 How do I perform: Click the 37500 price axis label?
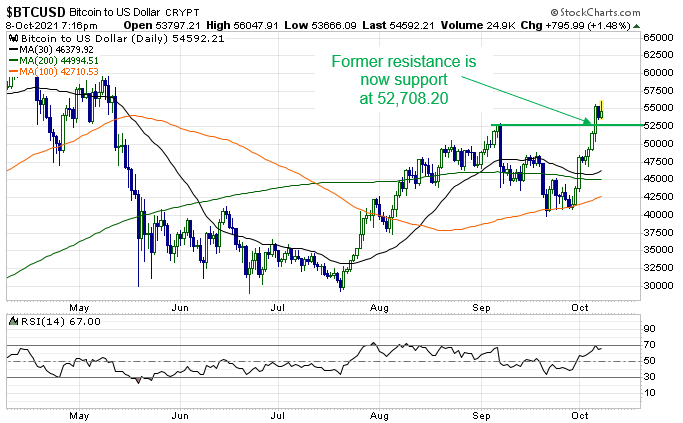tap(658, 232)
